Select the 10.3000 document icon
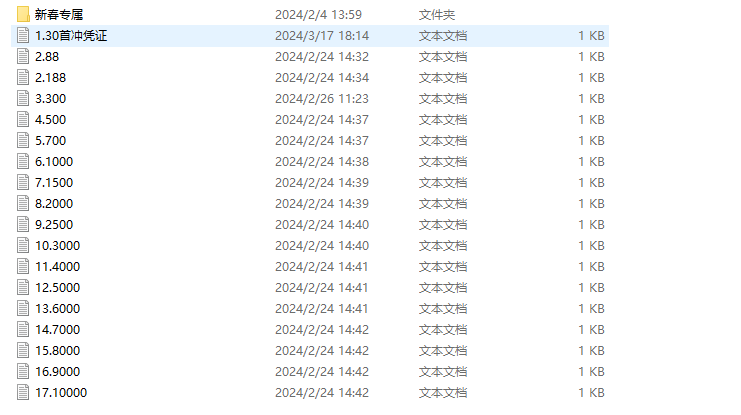This screenshot has width=741, height=415. [23, 245]
